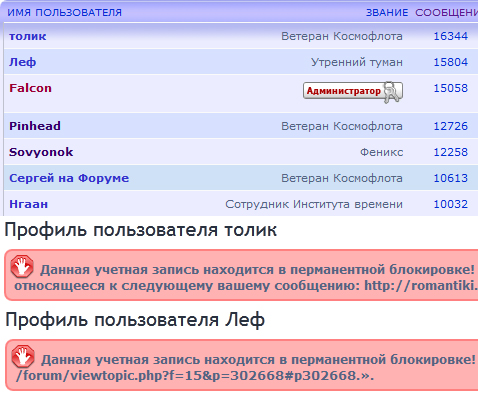
Task: Sort by ИМЯ ПОЛЬЗОВАТЕЛЯ column header
Action: pyautogui.click(x=65, y=13)
